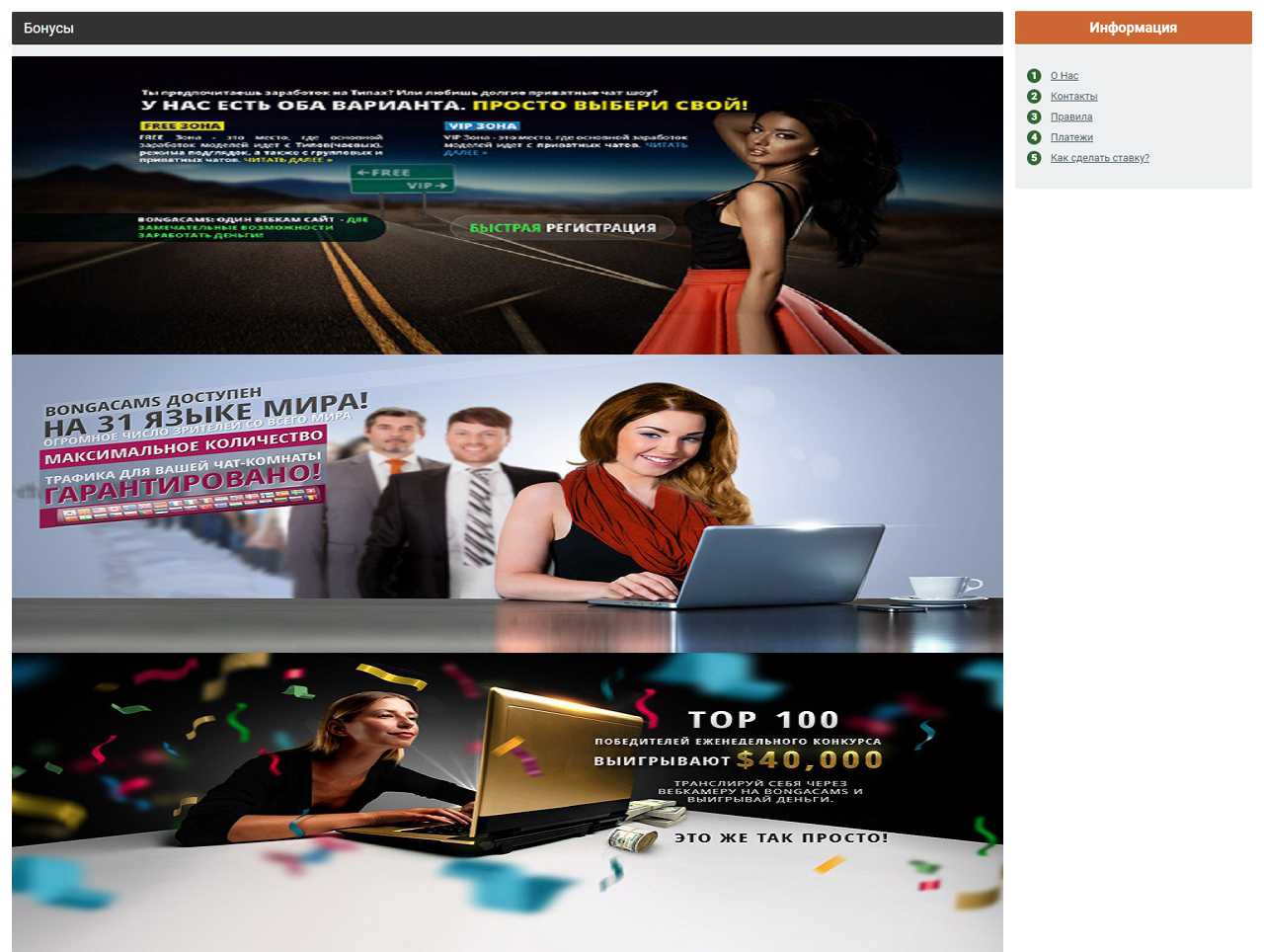Image resolution: width=1264 pixels, height=952 pixels.
Task: Click the green FREE road sign
Action: [x=402, y=179]
